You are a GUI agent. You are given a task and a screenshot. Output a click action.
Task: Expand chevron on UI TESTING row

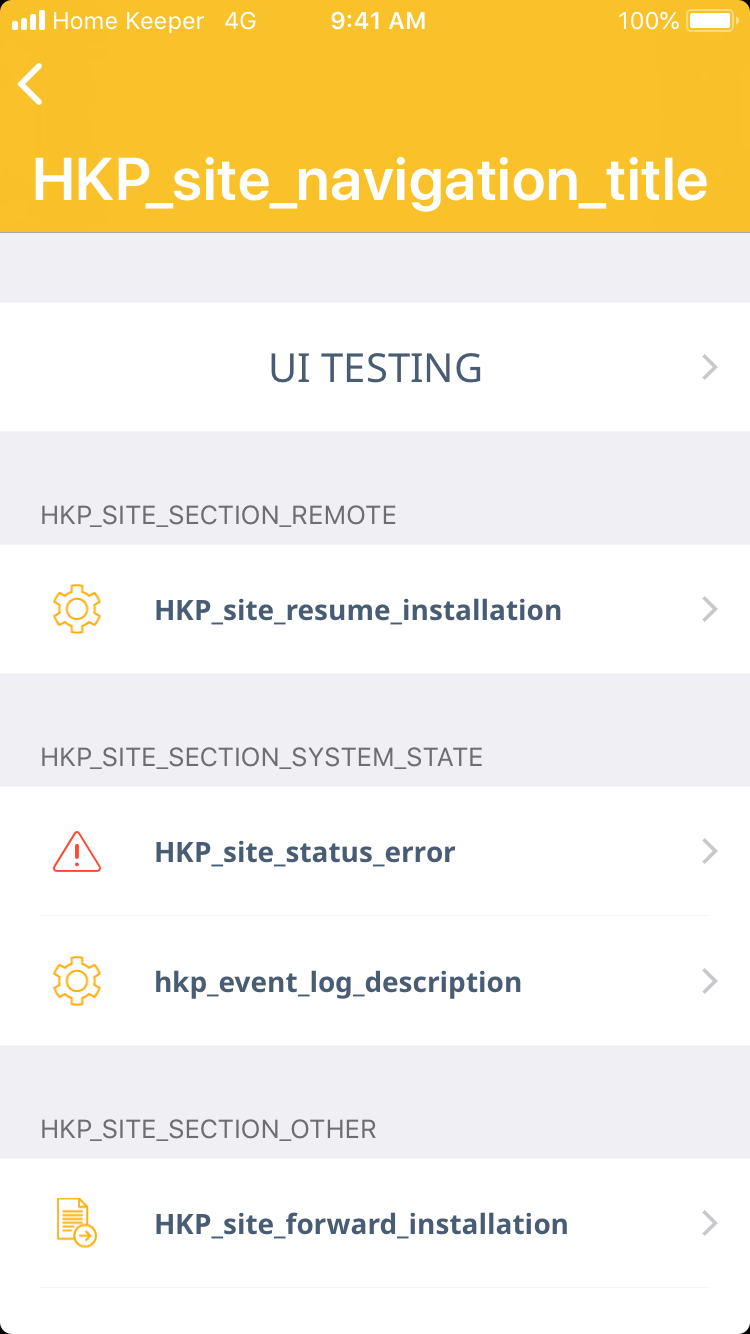coord(710,368)
